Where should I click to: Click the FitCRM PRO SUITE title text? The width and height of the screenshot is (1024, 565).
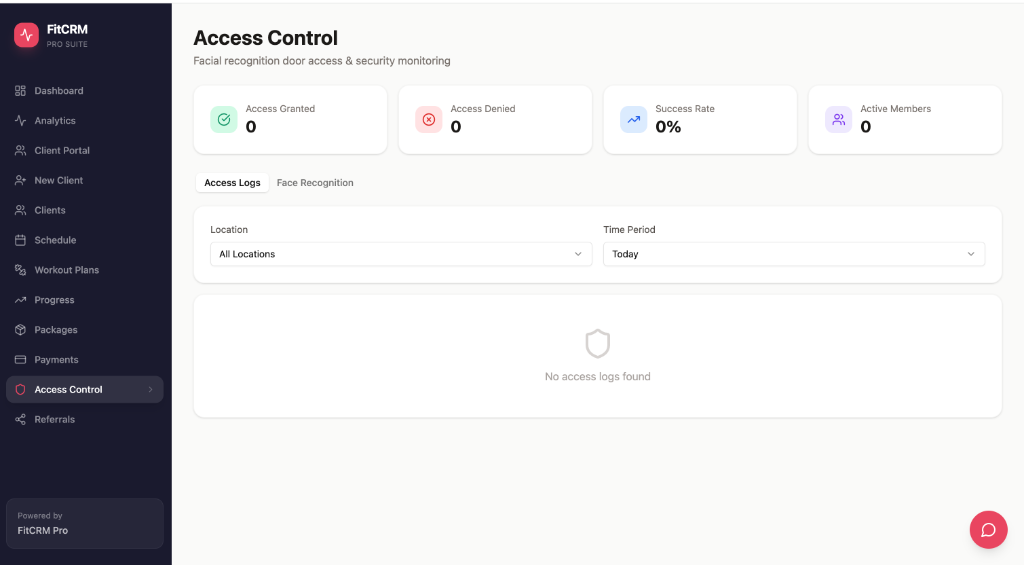click(67, 35)
